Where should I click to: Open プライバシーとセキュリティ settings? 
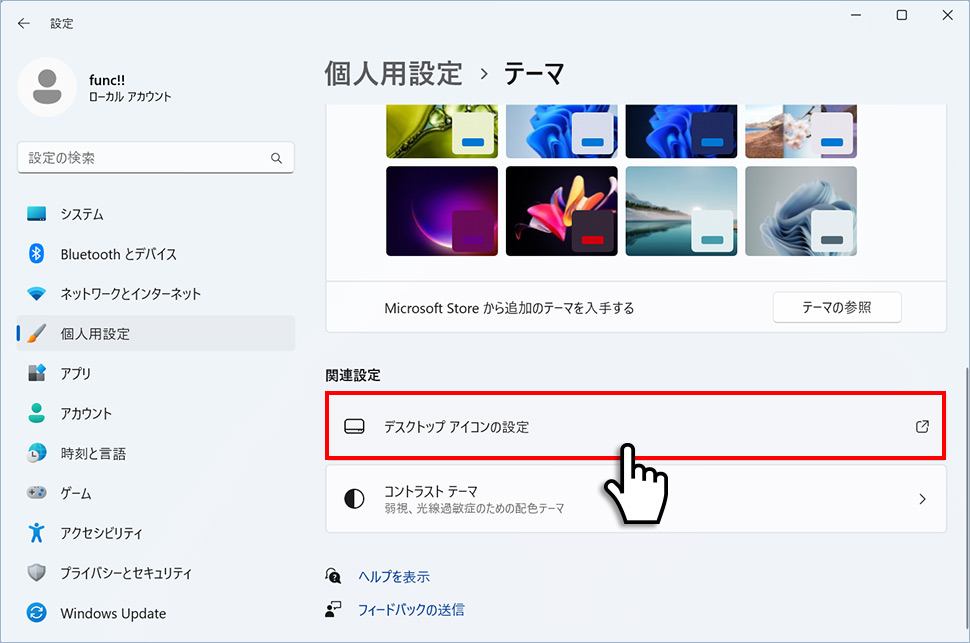(x=156, y=572)
